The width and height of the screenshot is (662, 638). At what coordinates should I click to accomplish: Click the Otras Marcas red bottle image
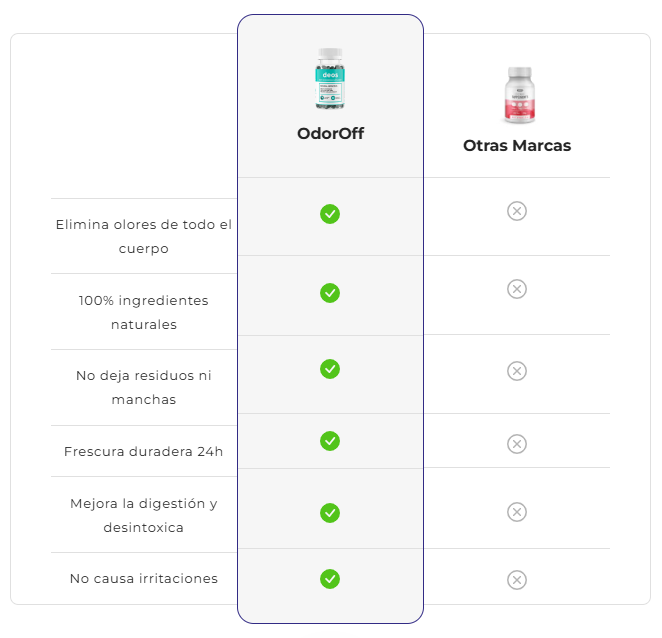click(x=517, y=95)
